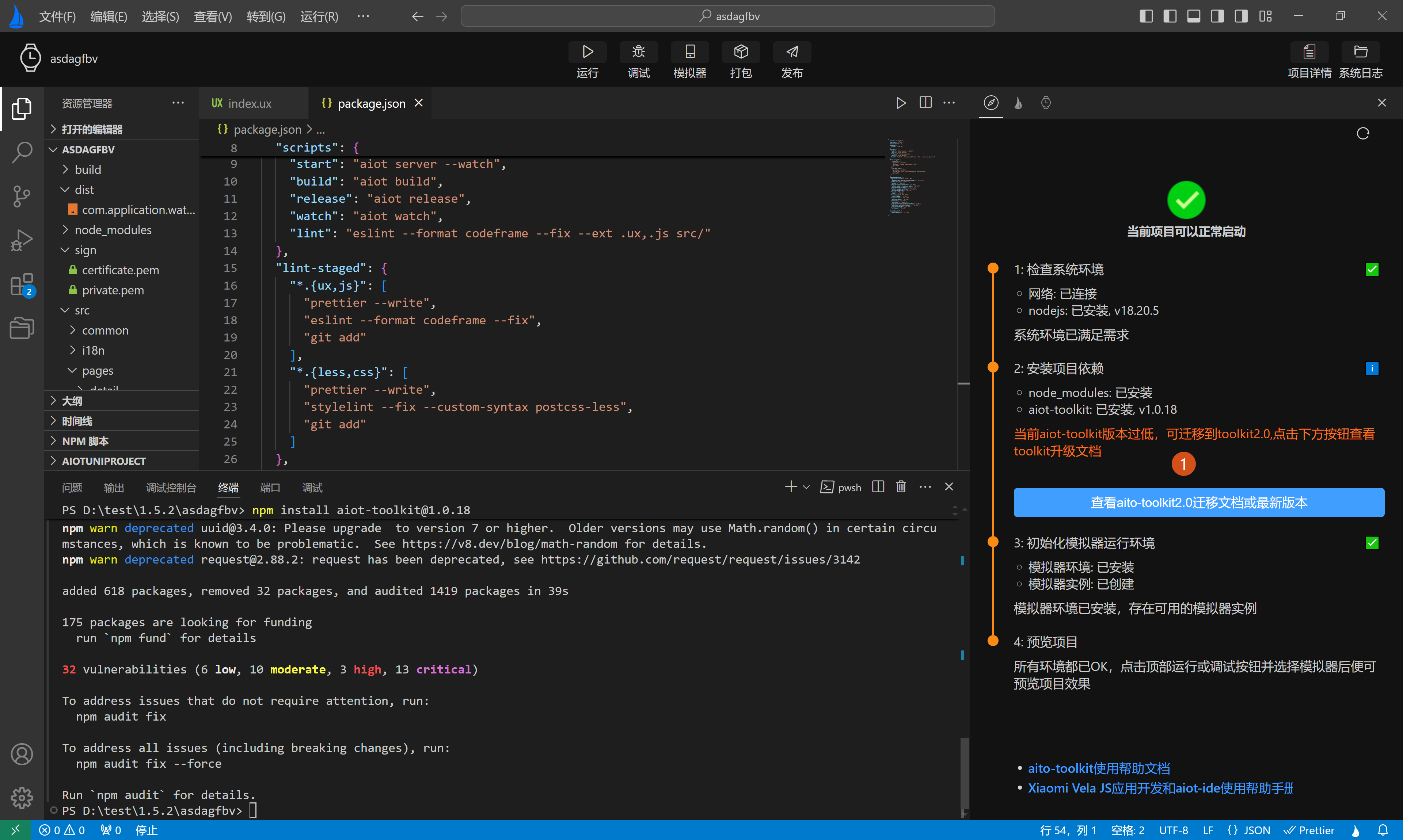Close the package.json tab

(418, 103)
